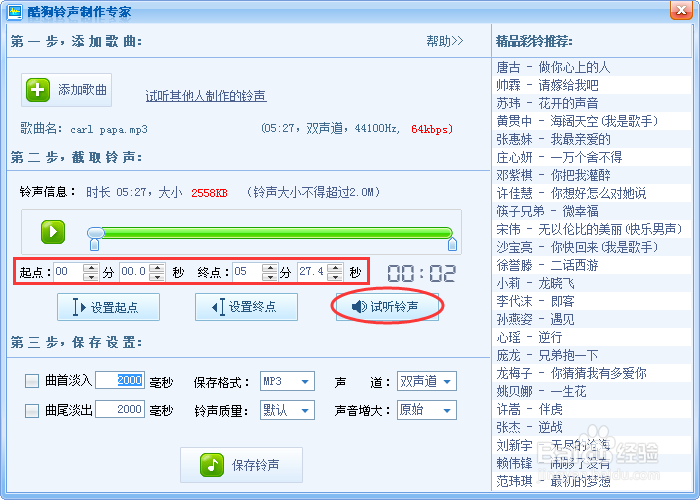The height and width of the screenshot is (500, 700).
Task: Close the 酷狗铃声制作专家 window
Action: 681,10
